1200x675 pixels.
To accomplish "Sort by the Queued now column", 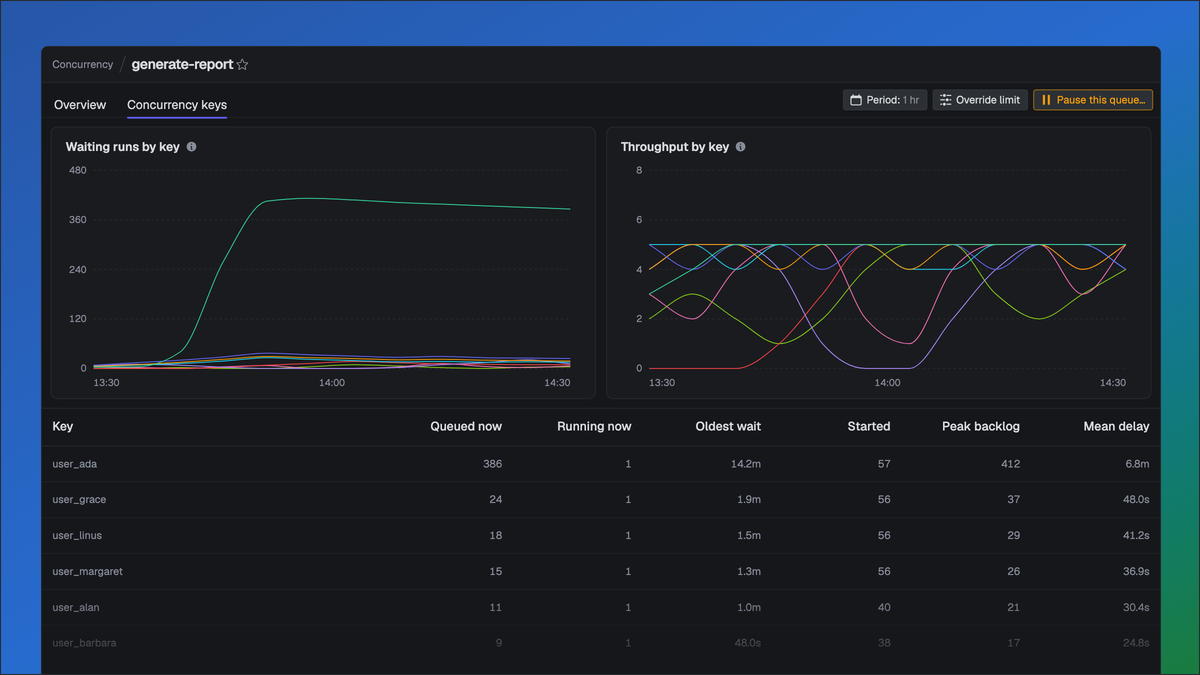I will (466, 427).
